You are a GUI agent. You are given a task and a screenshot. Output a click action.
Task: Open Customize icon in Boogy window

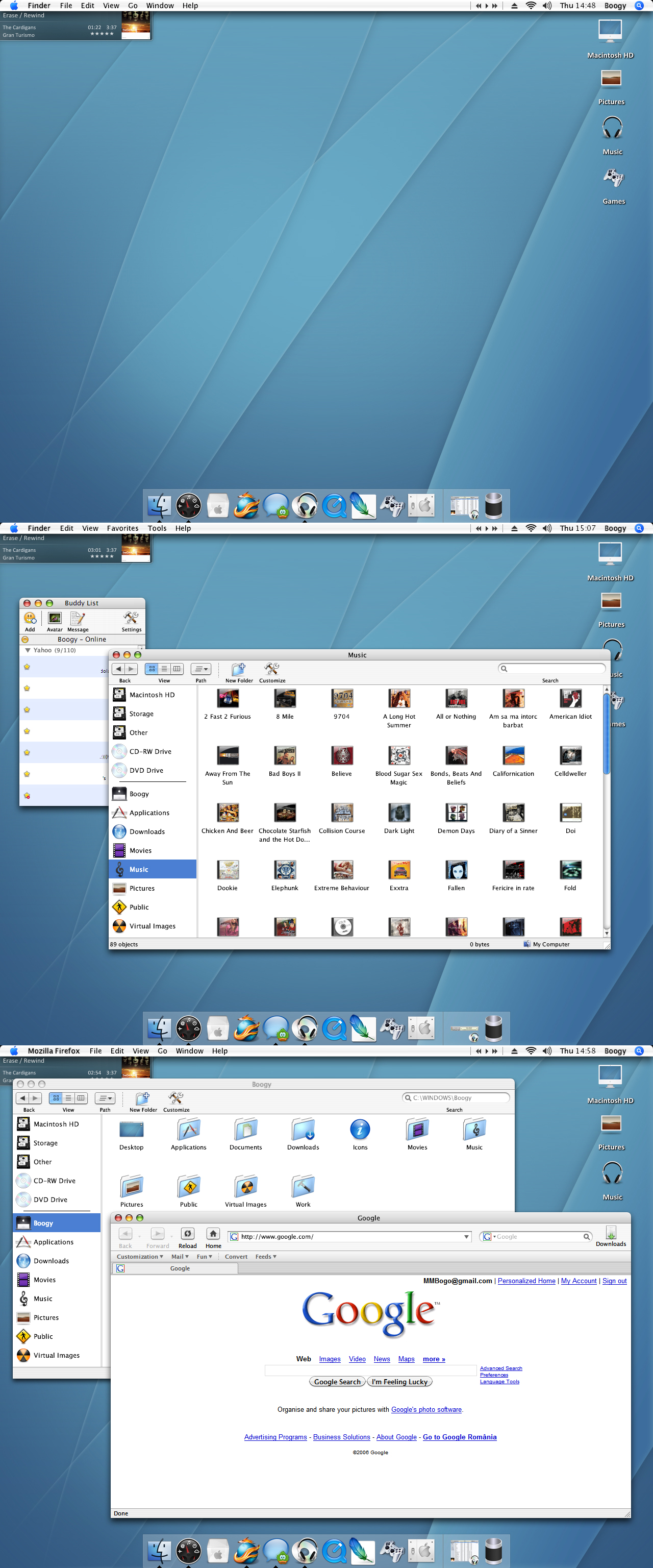[x=176, y=1099]
